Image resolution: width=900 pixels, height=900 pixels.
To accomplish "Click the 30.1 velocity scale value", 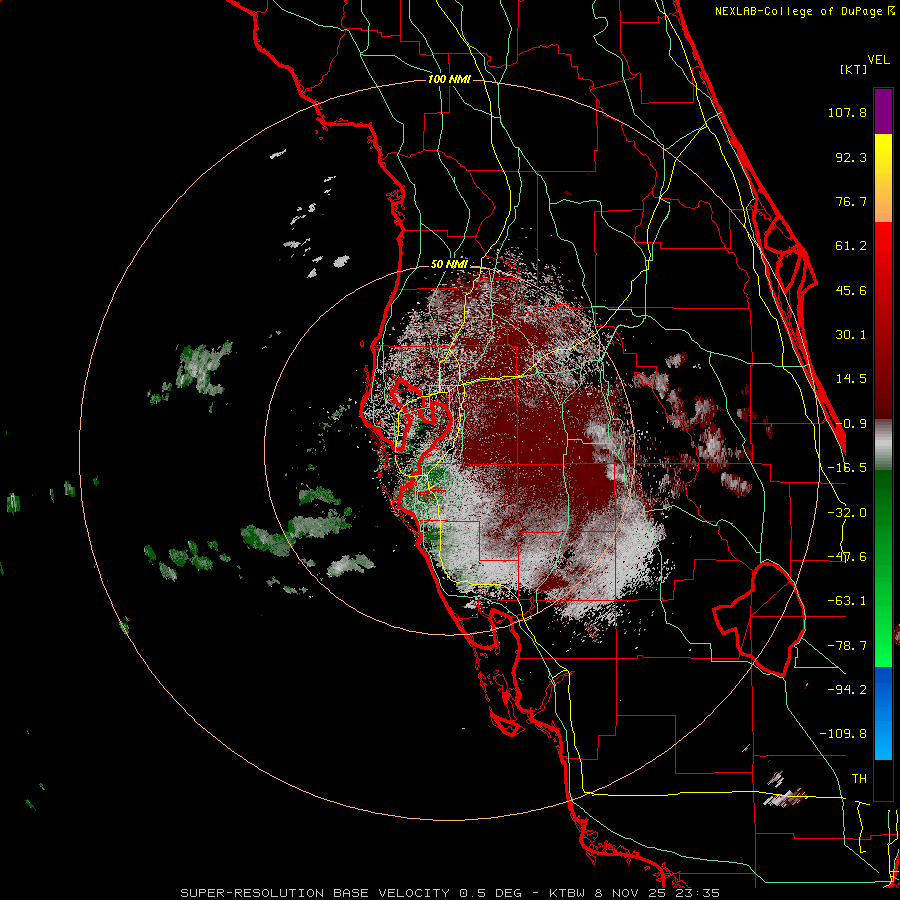I will [x=851, y=335].
